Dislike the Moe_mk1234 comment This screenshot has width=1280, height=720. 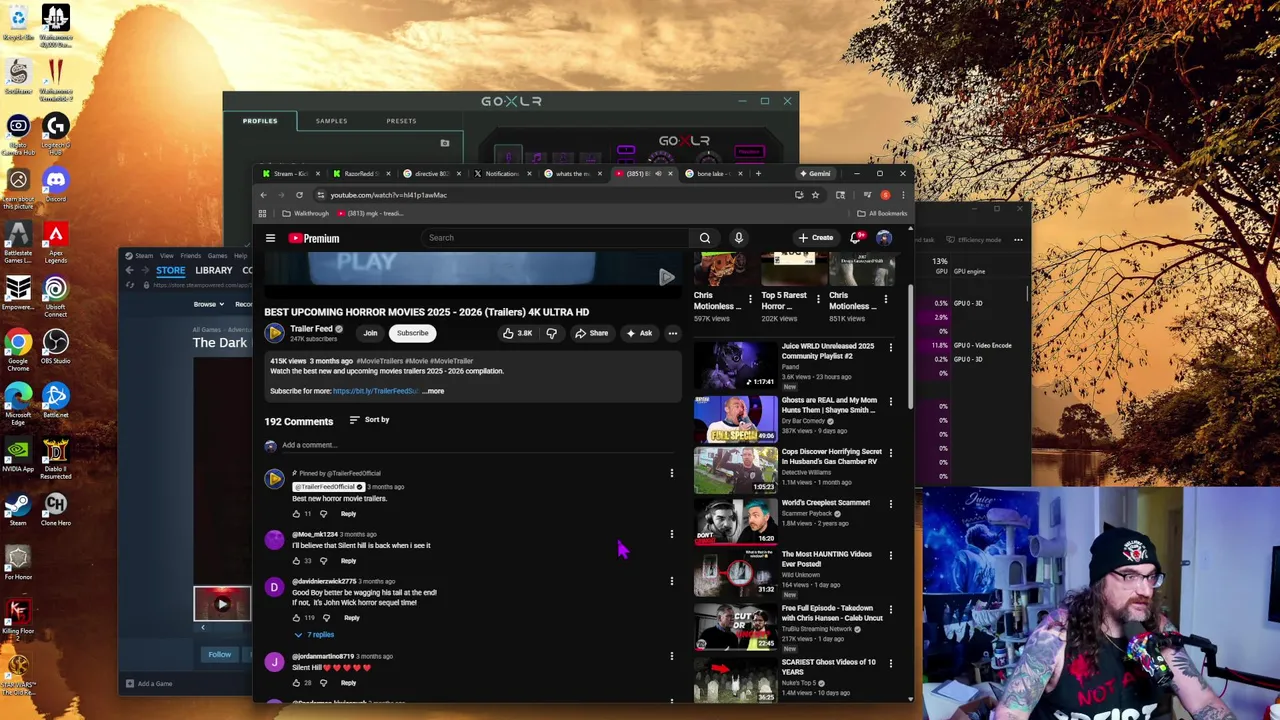(x=323, y=561)
